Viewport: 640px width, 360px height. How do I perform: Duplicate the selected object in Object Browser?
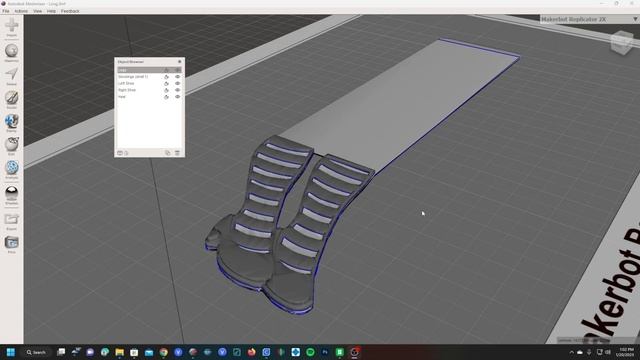(x=168, y=153)
